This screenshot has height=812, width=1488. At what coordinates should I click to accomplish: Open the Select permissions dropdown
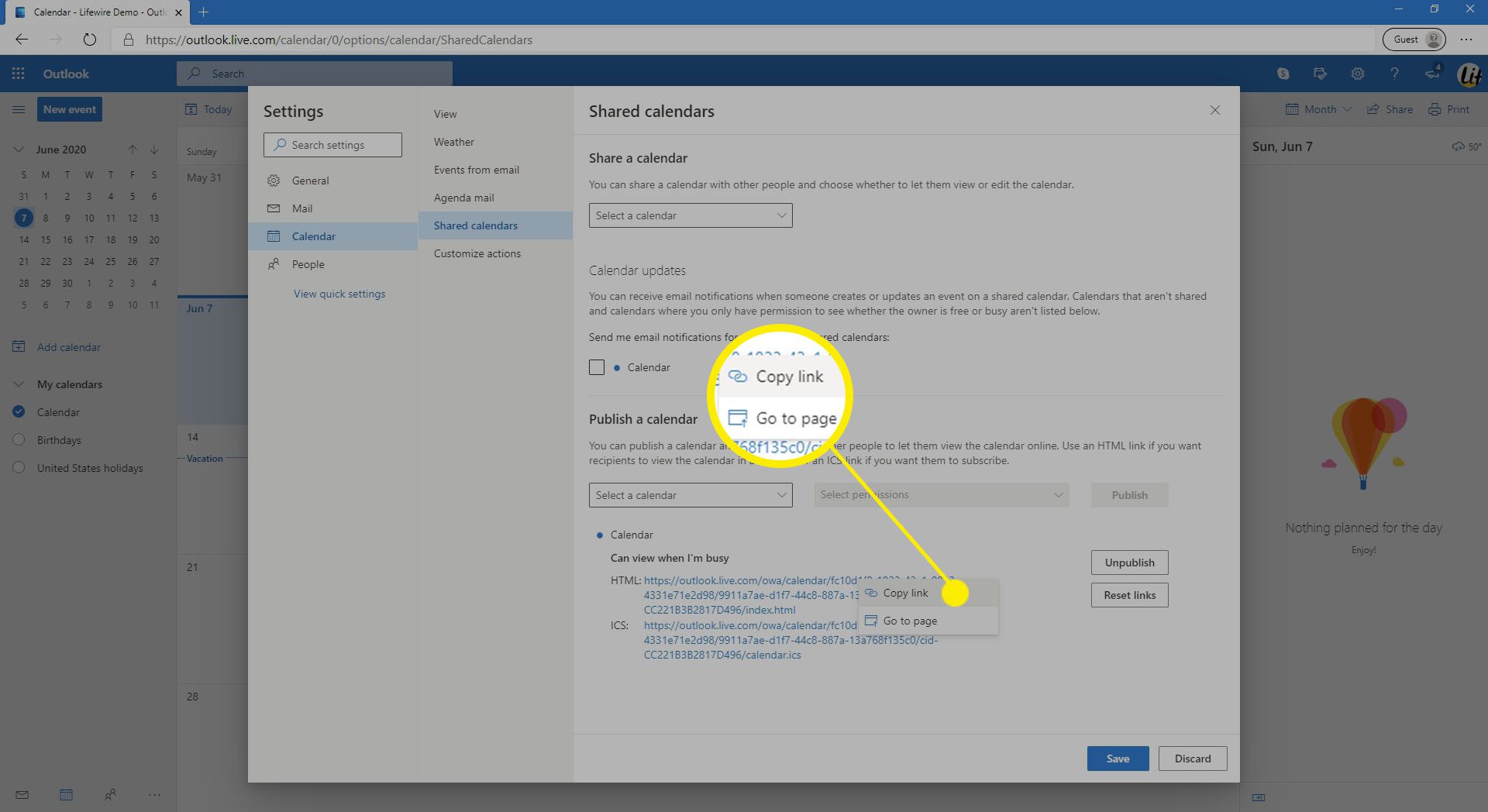pyautogui.click(x=942, y=495)
